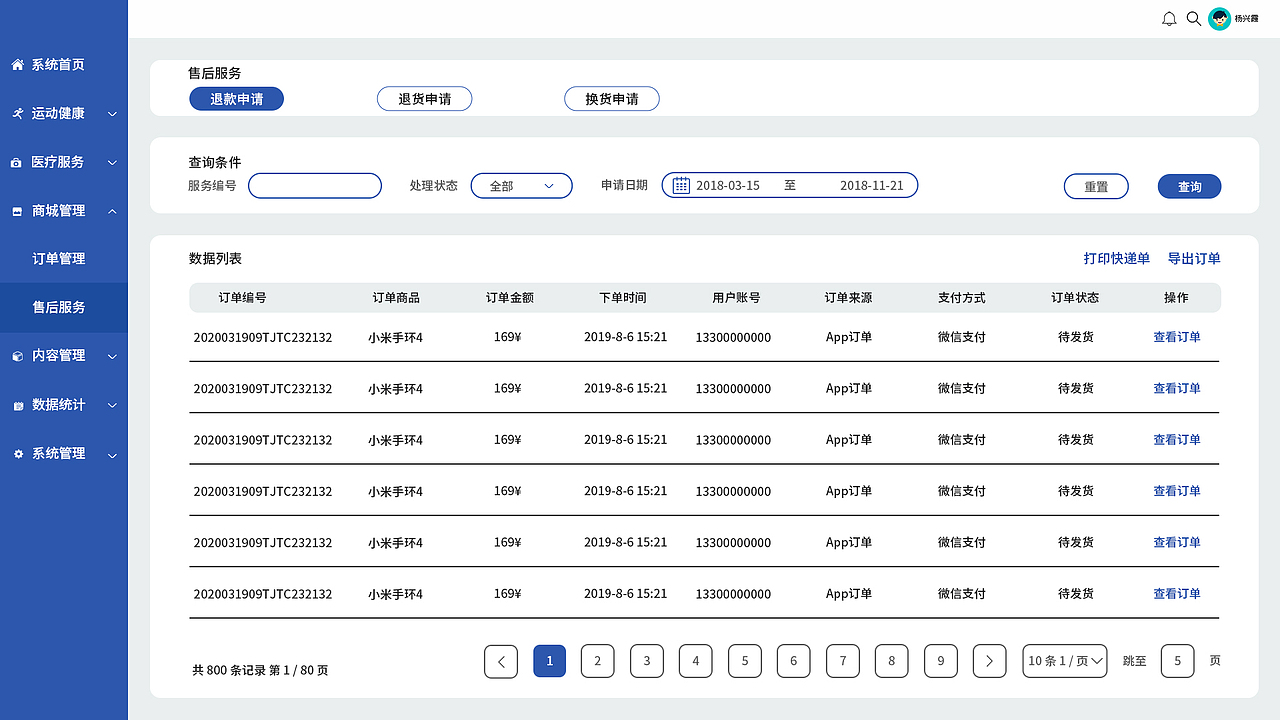The height and width of the screenshot is (720, 1280).
Task: Click the search magnifier icon
Action: pos(1193,18)
